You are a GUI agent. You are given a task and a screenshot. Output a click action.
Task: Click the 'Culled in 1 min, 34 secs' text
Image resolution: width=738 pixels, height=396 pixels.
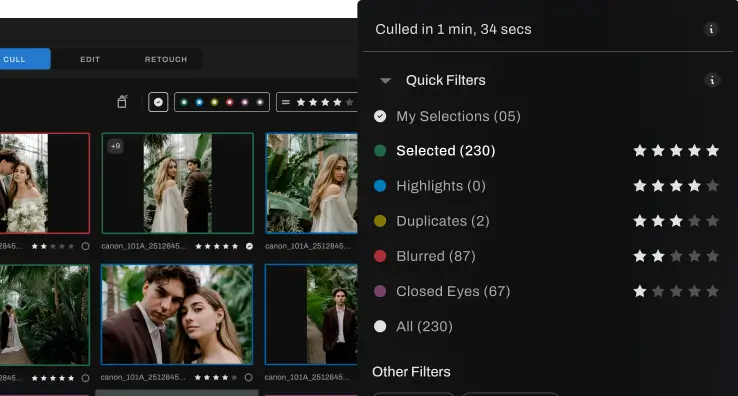pos(453,29)
